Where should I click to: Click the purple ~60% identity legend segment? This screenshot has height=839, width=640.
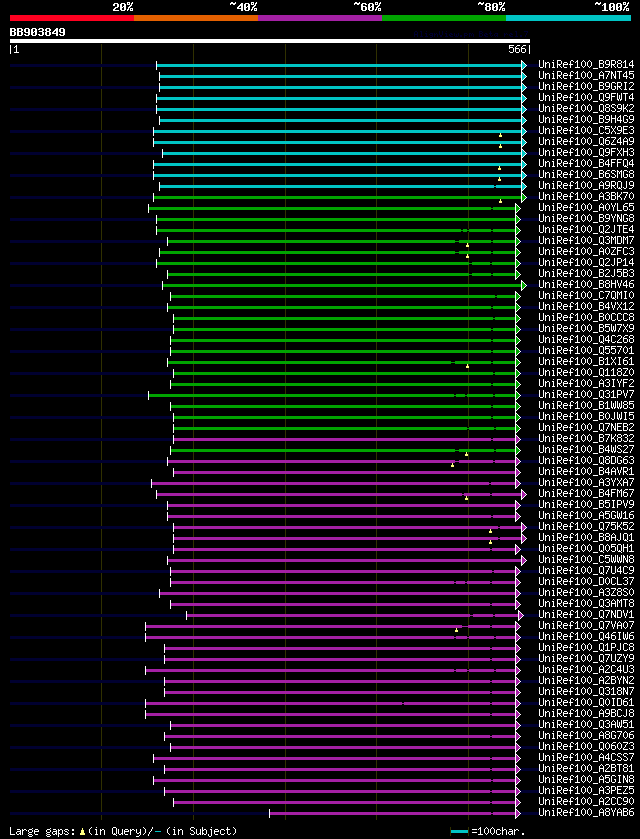click(x=320, y=18)
